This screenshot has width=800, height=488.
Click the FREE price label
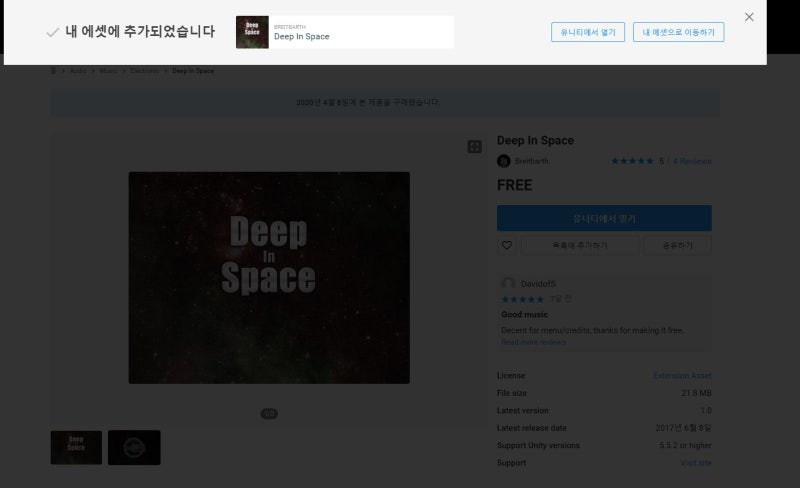(514, 185)
